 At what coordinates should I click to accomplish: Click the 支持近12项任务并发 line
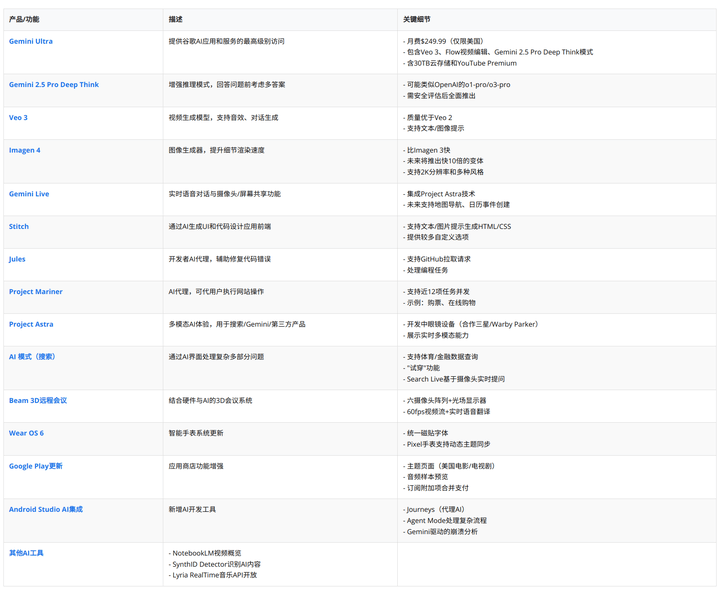pyautogui.click(x=437, y=292)
